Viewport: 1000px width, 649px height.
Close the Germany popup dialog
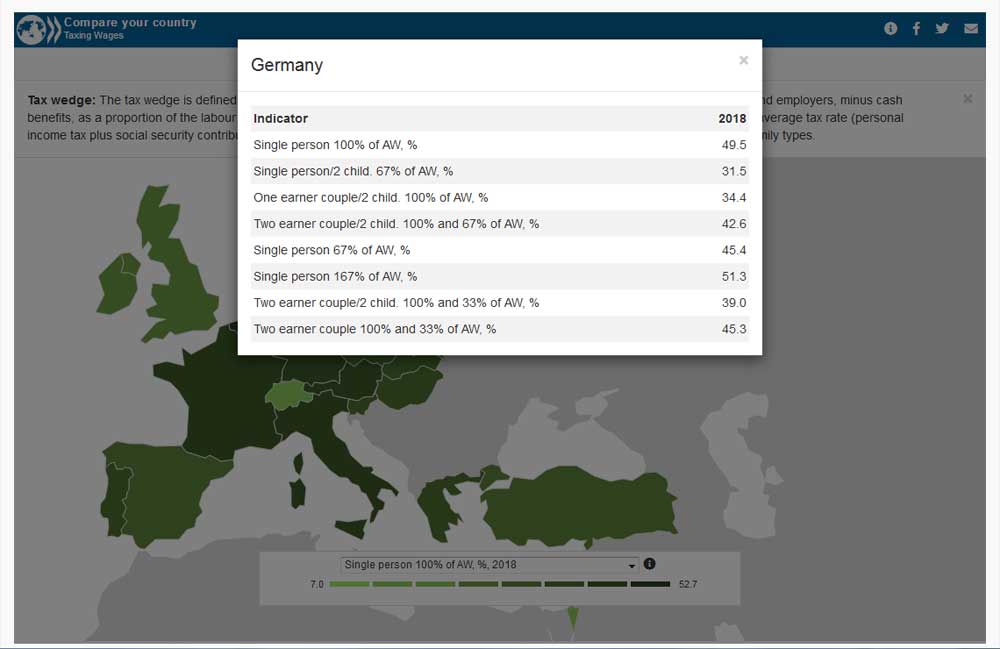pos(743,61)
